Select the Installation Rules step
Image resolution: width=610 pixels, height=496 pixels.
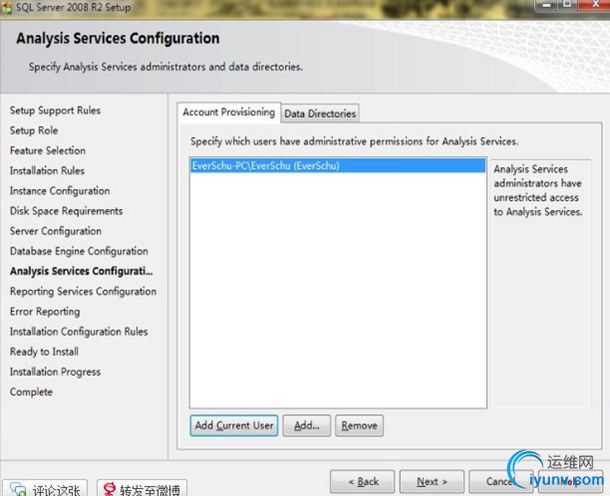[x=47, y=171]
